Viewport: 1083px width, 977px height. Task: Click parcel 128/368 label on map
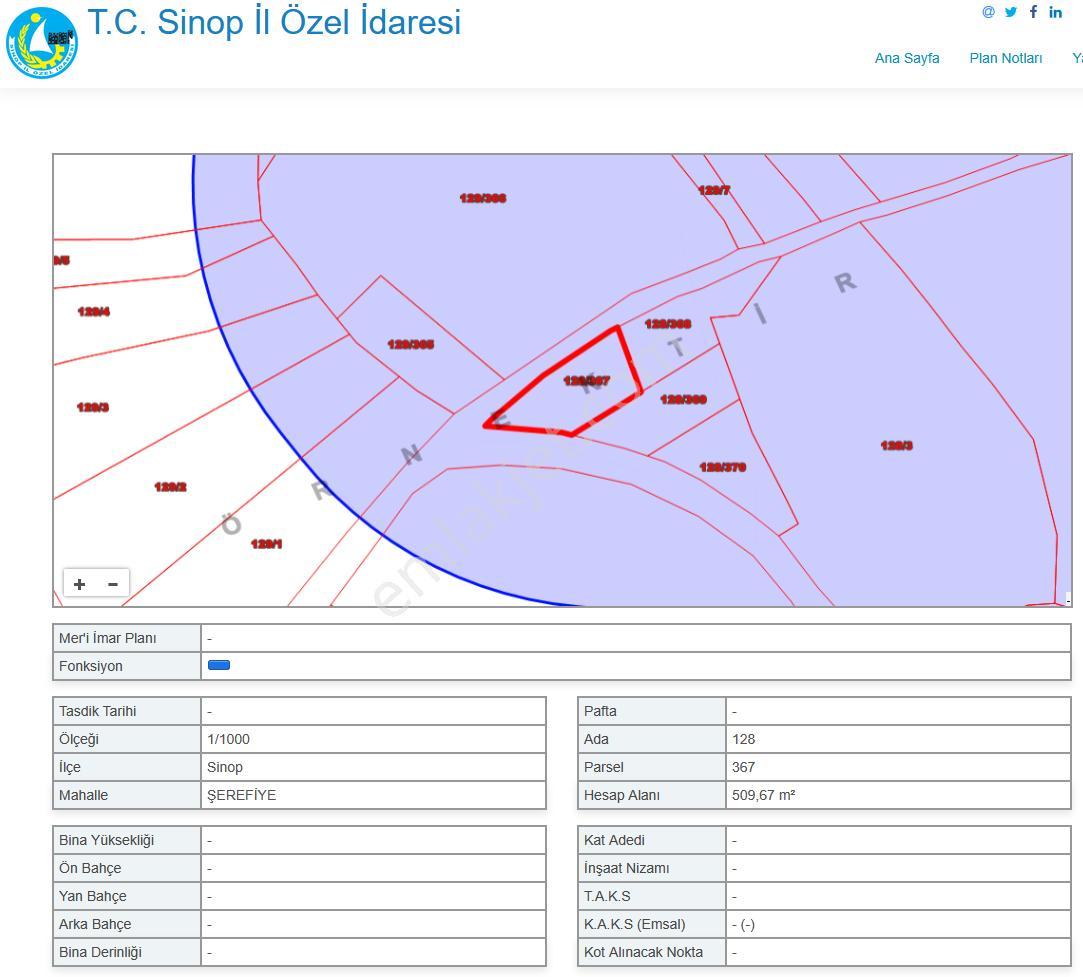(668, 324)
